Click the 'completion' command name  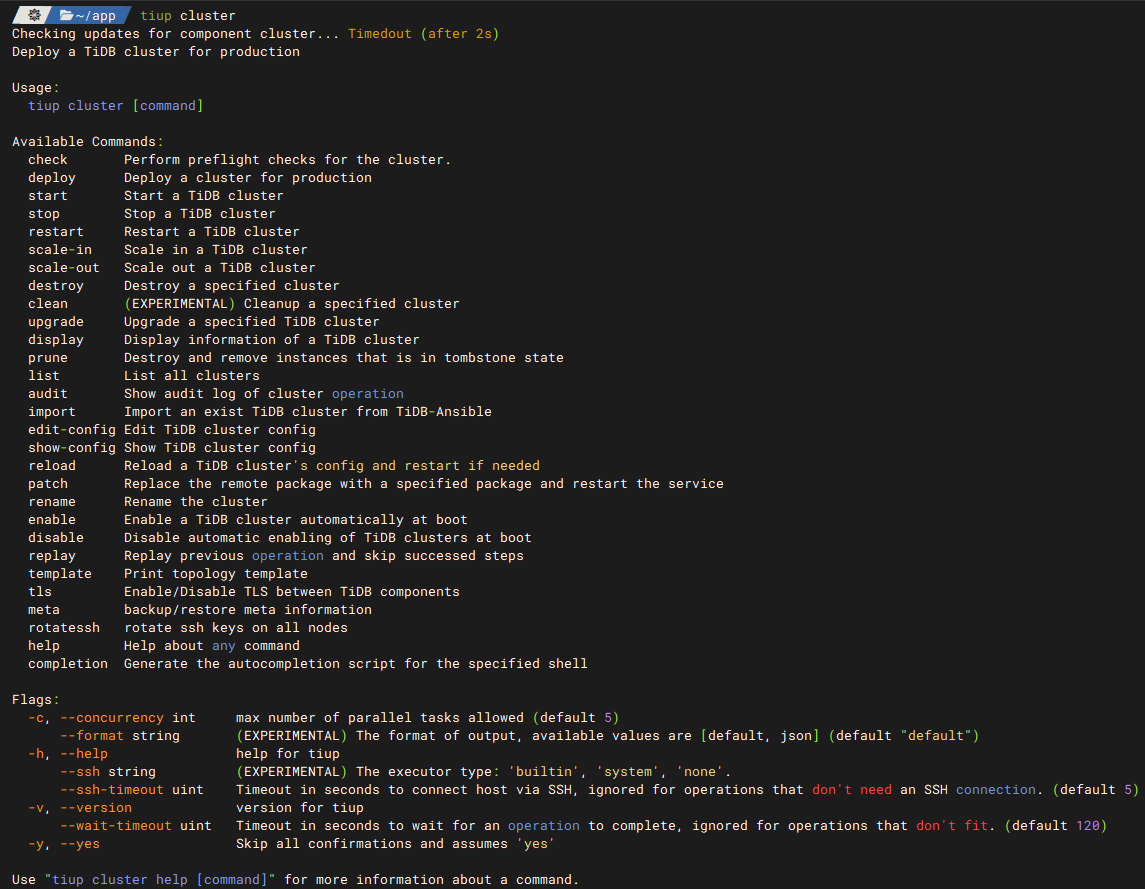click(x=68, y=664)
